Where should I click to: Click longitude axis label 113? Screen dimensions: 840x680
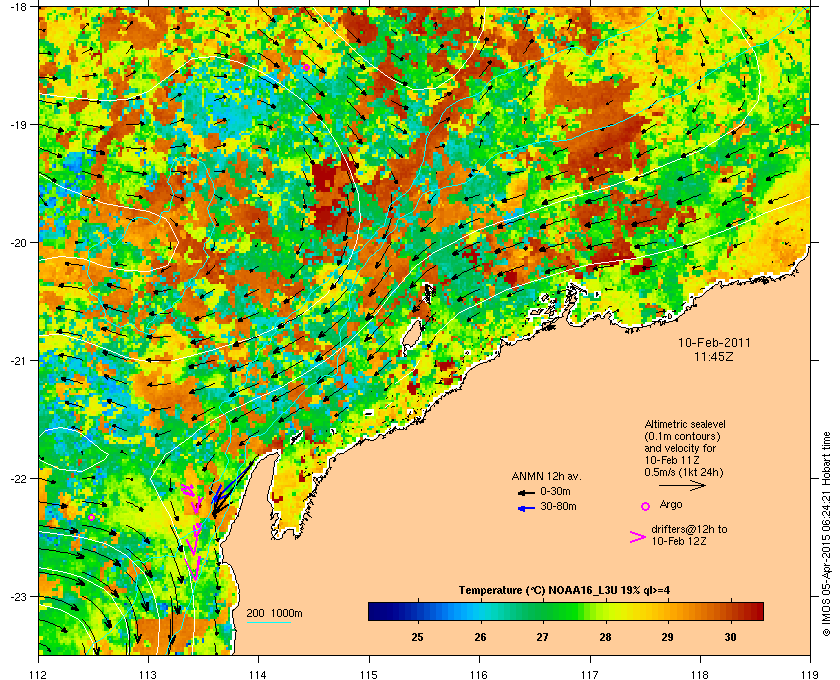(148, 675)
